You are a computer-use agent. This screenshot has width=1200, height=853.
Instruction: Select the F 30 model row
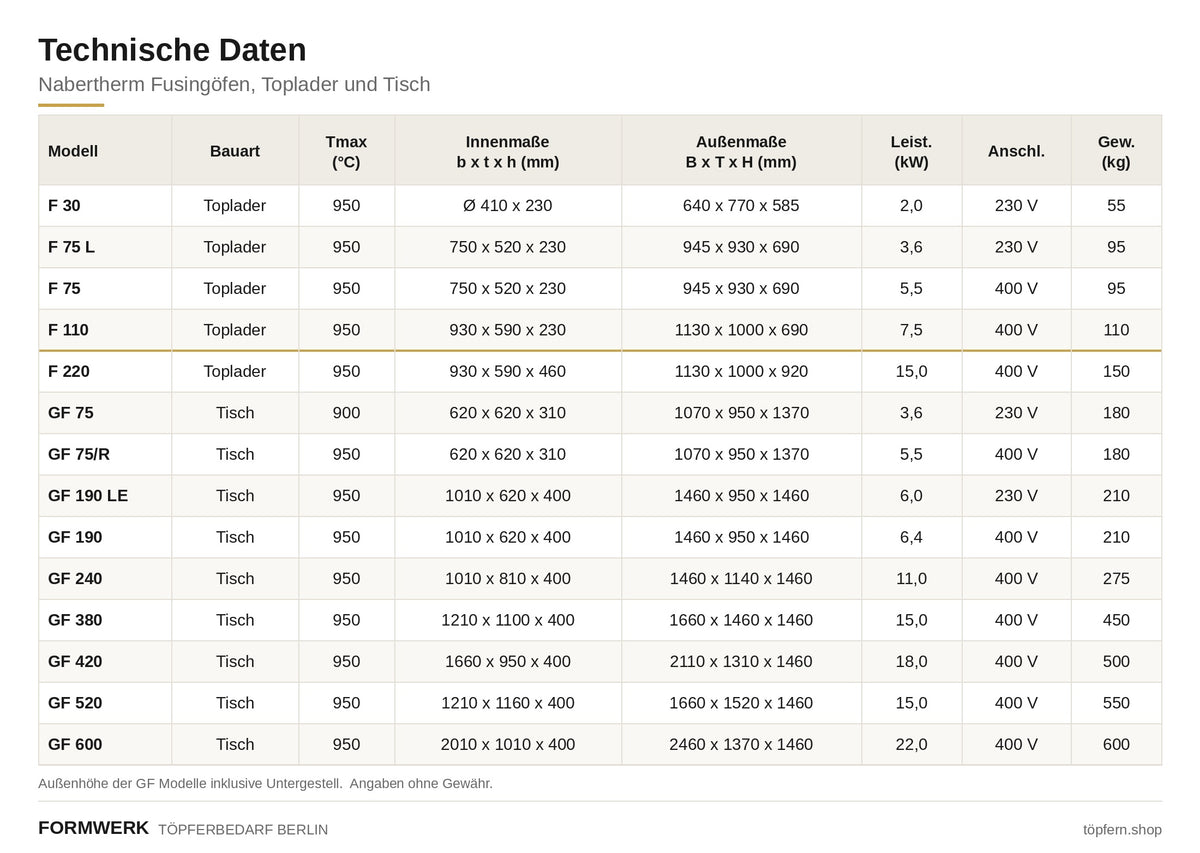(600, 206)
